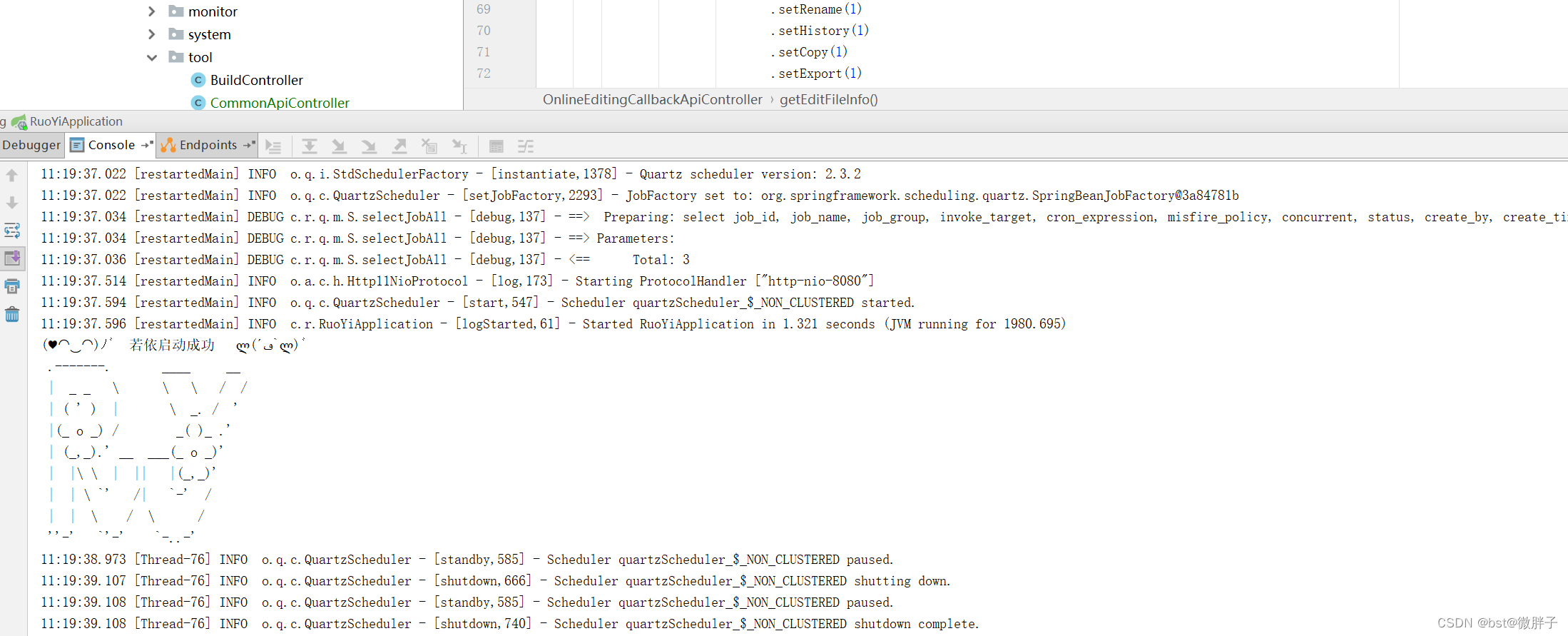The height and width of the screenshot is (636, 1568).
Task: Click the RuoYiApplication Spring run icon
Action: [x=19, y=121]
